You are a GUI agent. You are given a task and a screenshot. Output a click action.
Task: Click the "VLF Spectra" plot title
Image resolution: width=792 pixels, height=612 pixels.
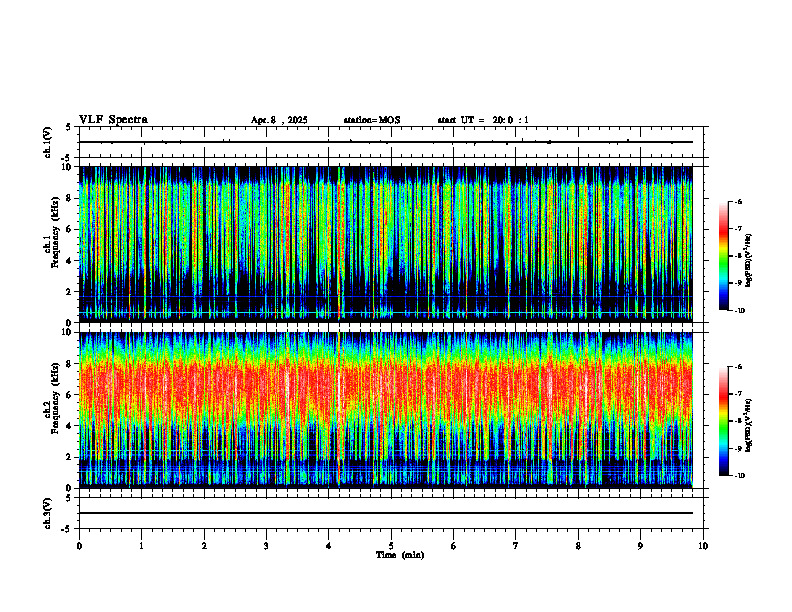[113, 120]
